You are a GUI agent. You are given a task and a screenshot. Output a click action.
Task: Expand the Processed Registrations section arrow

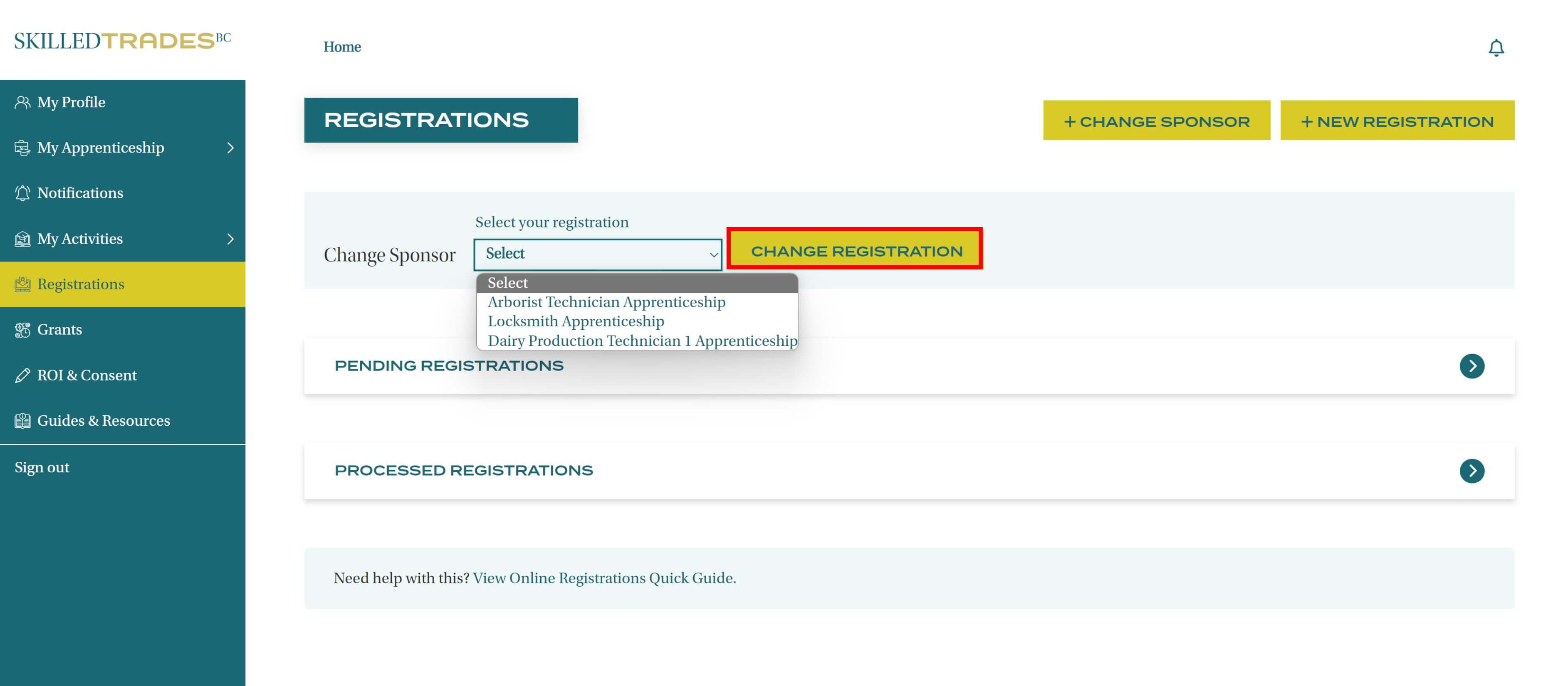pyautogui.click(x=1471, y=471)
